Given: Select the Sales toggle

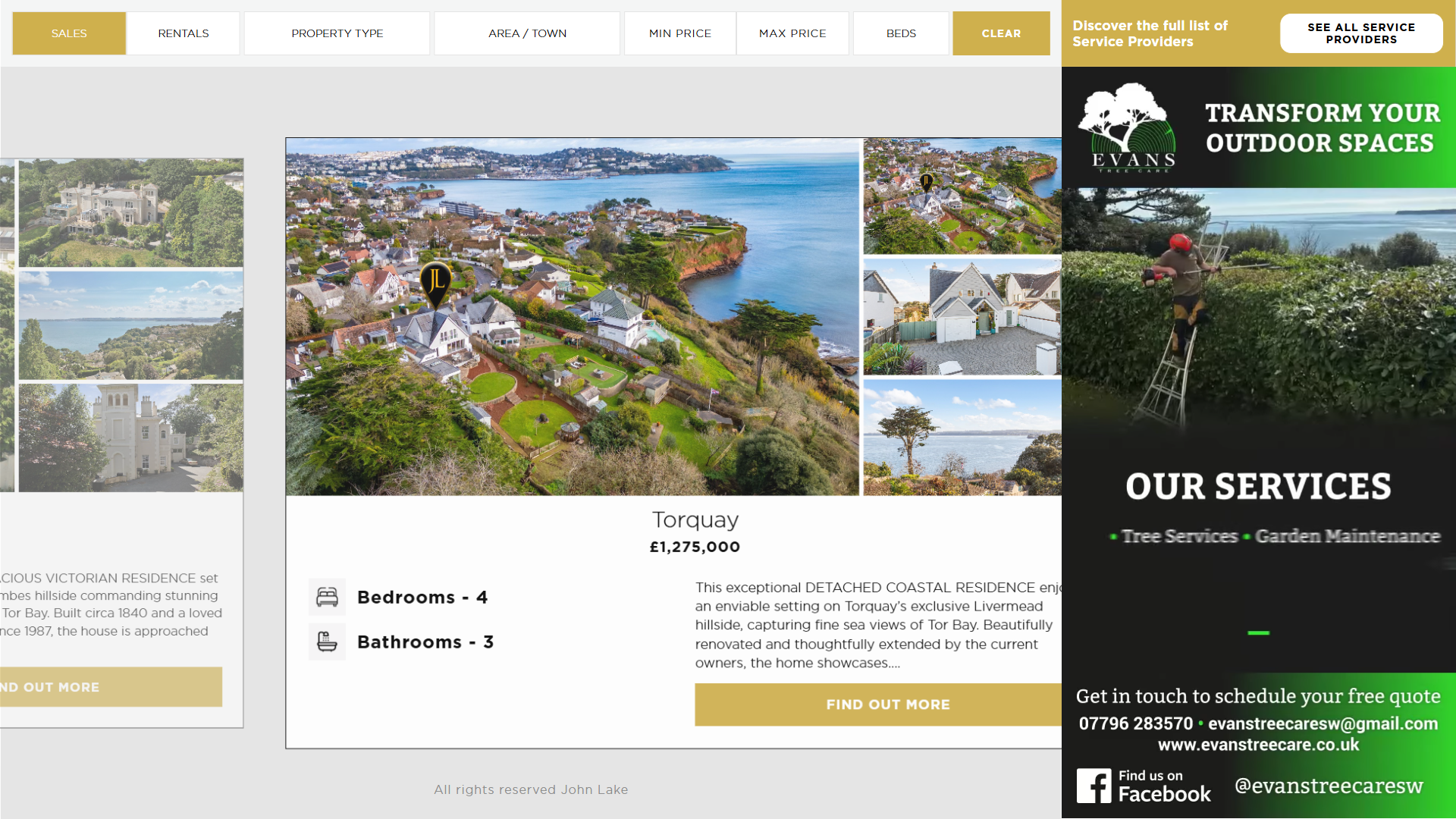Looking at the screenshot, I should (69, 33).
